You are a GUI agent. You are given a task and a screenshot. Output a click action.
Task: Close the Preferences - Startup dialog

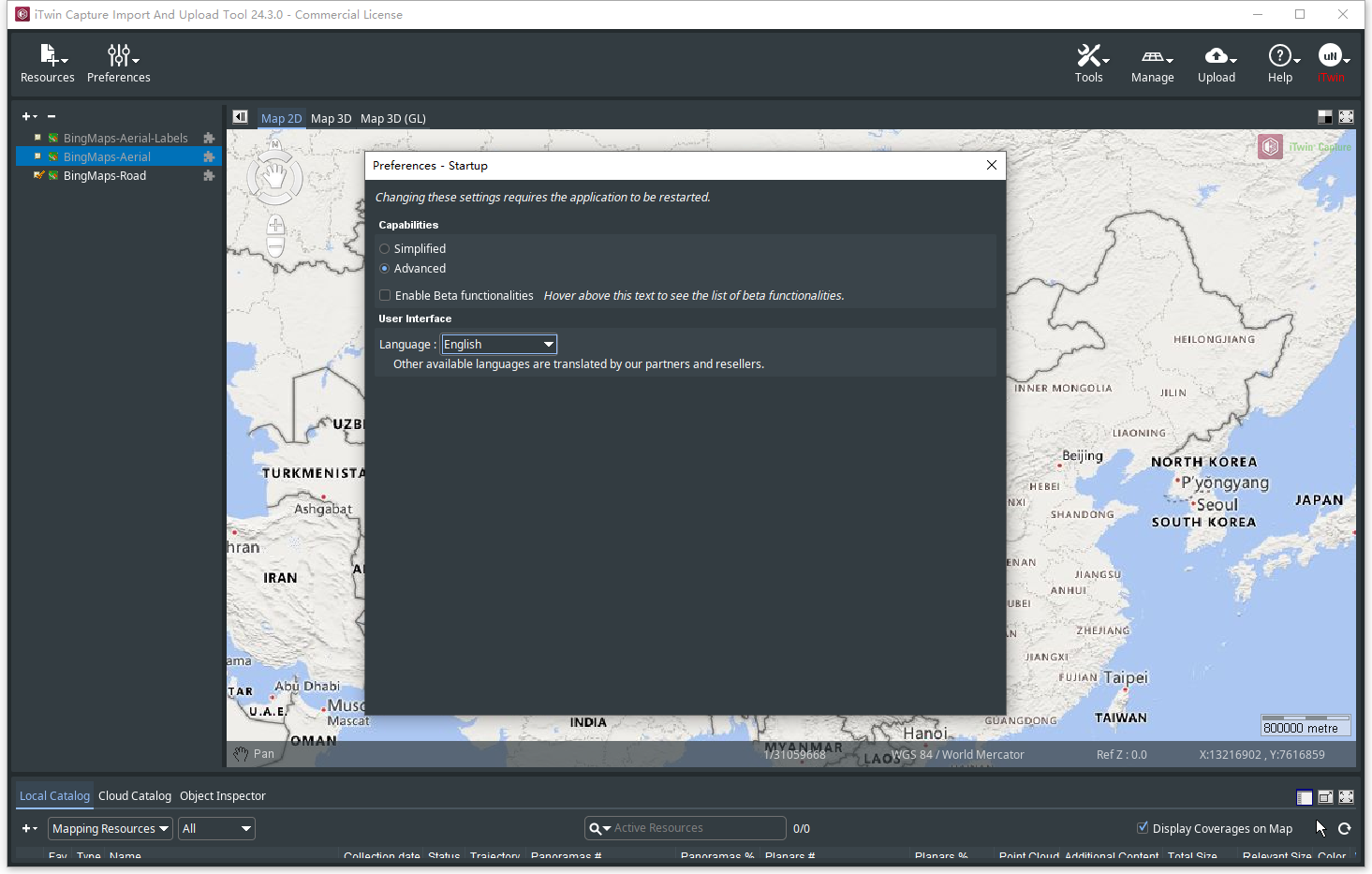pos(992,165)
